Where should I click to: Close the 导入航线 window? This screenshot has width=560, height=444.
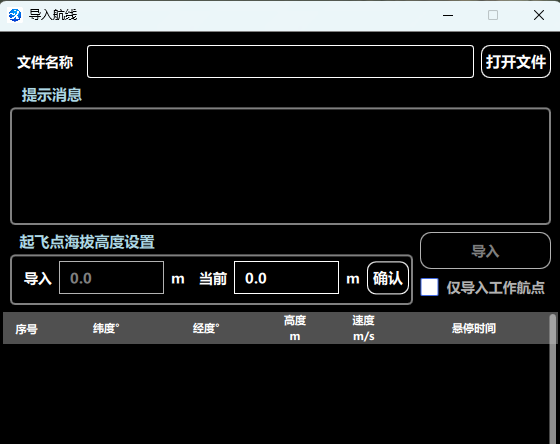(x=539, y=15)
